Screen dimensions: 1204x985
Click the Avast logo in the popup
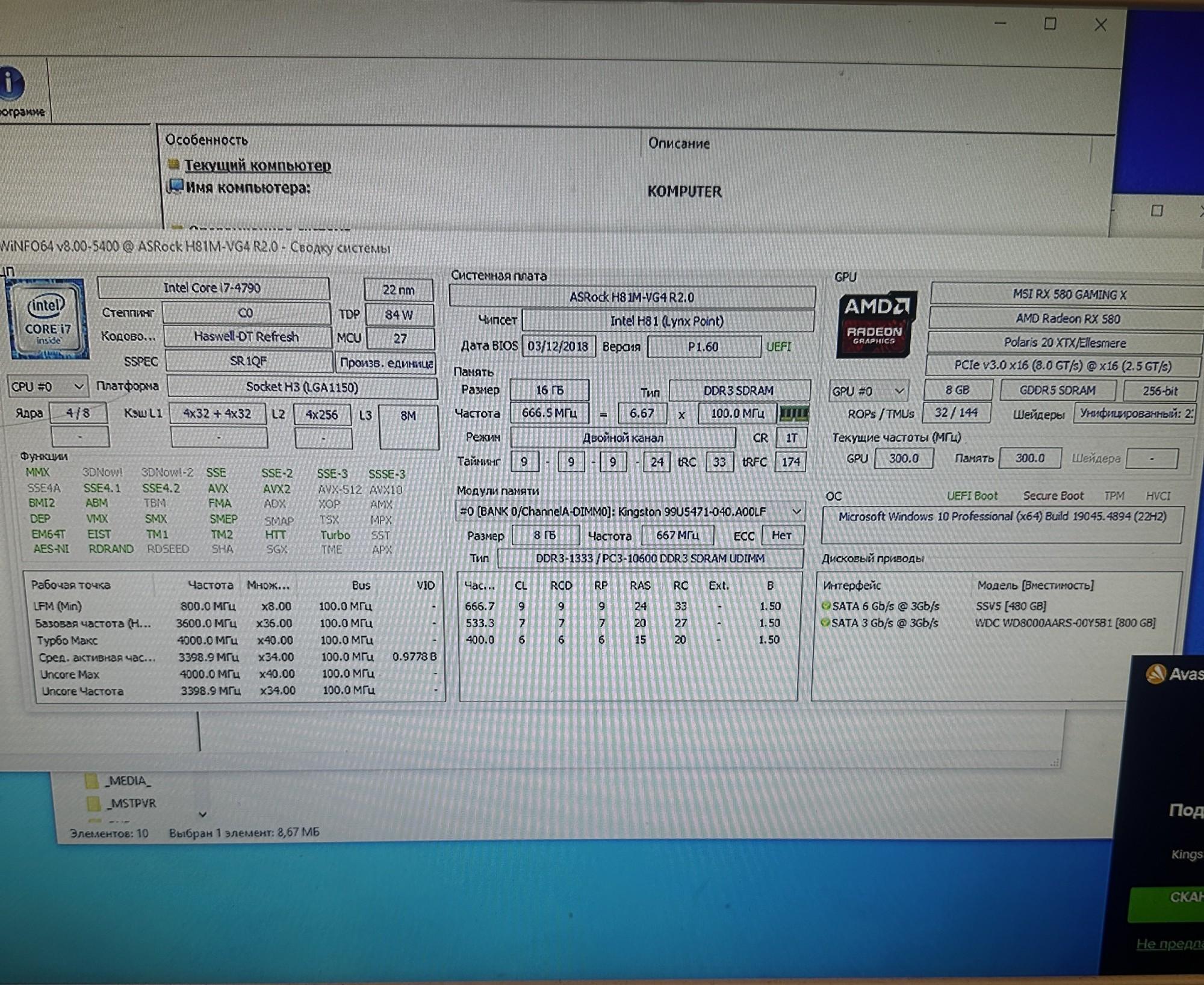pyautogui.click(x=1156, y=673)
